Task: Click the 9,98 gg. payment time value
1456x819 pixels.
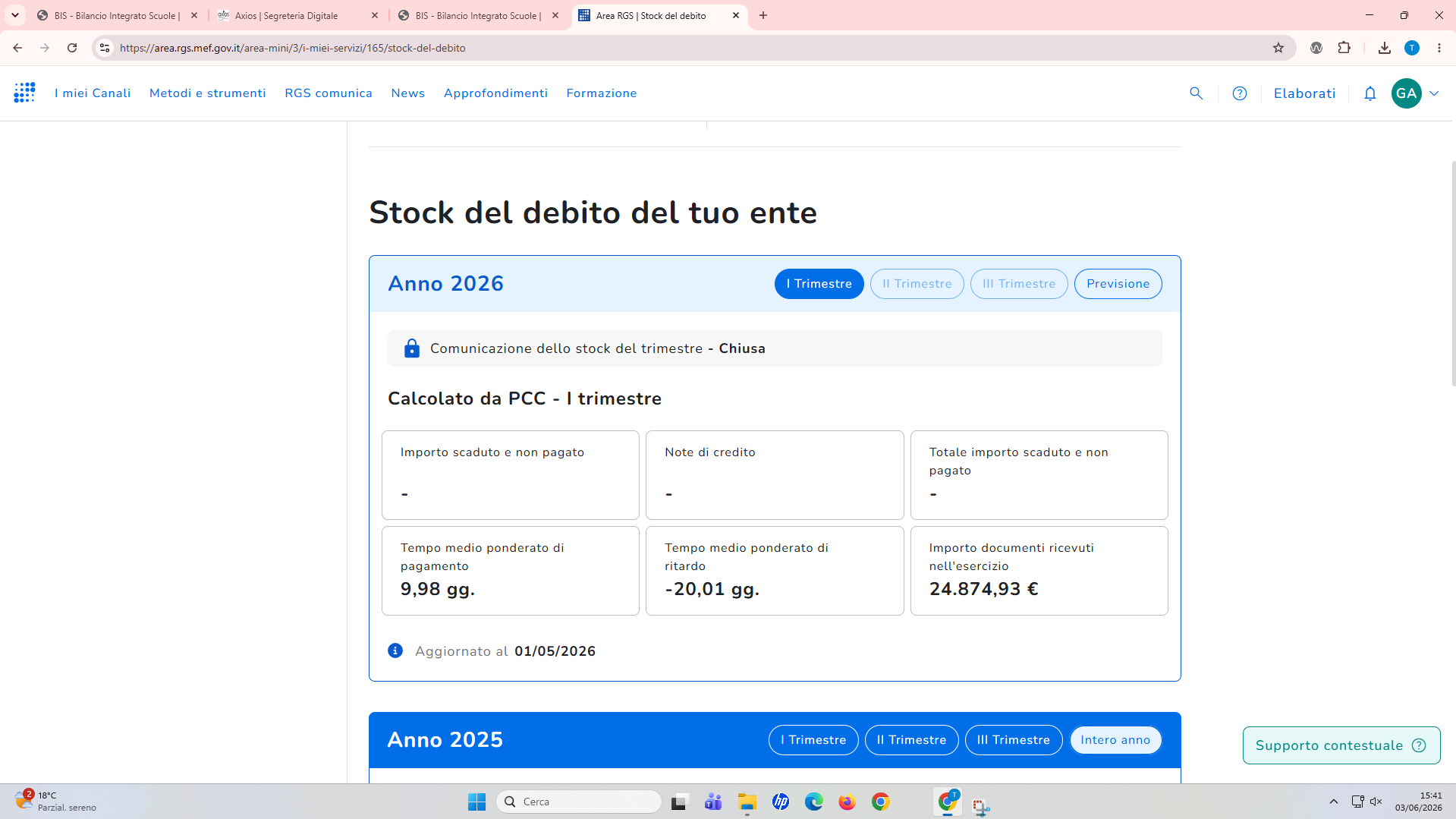Action: [x=438, y=589]
